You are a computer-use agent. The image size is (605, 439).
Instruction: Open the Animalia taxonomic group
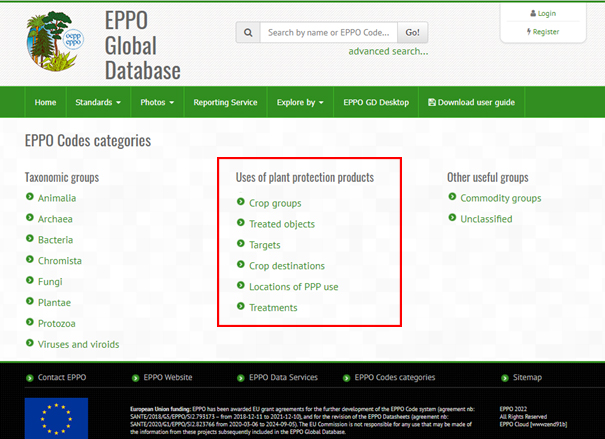click(x=57, y=198)
